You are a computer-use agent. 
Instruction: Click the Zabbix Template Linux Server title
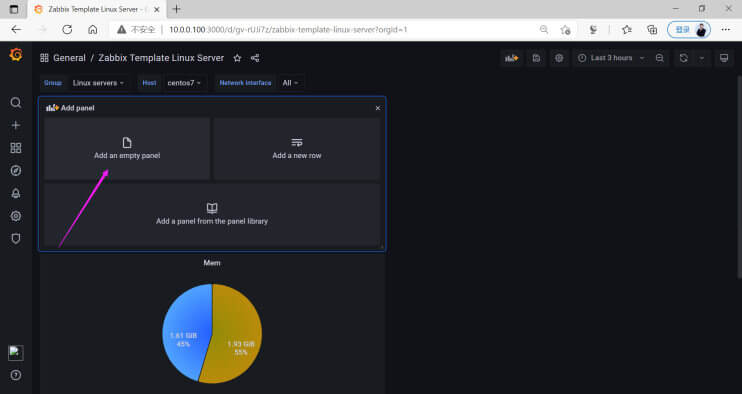[161, 58]
